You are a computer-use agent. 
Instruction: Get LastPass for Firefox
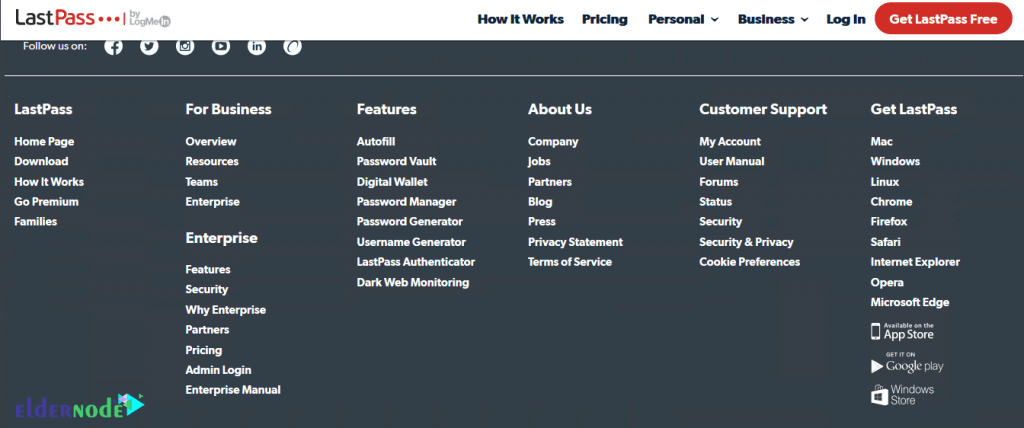pyautogui.click(x=889, y=222)
